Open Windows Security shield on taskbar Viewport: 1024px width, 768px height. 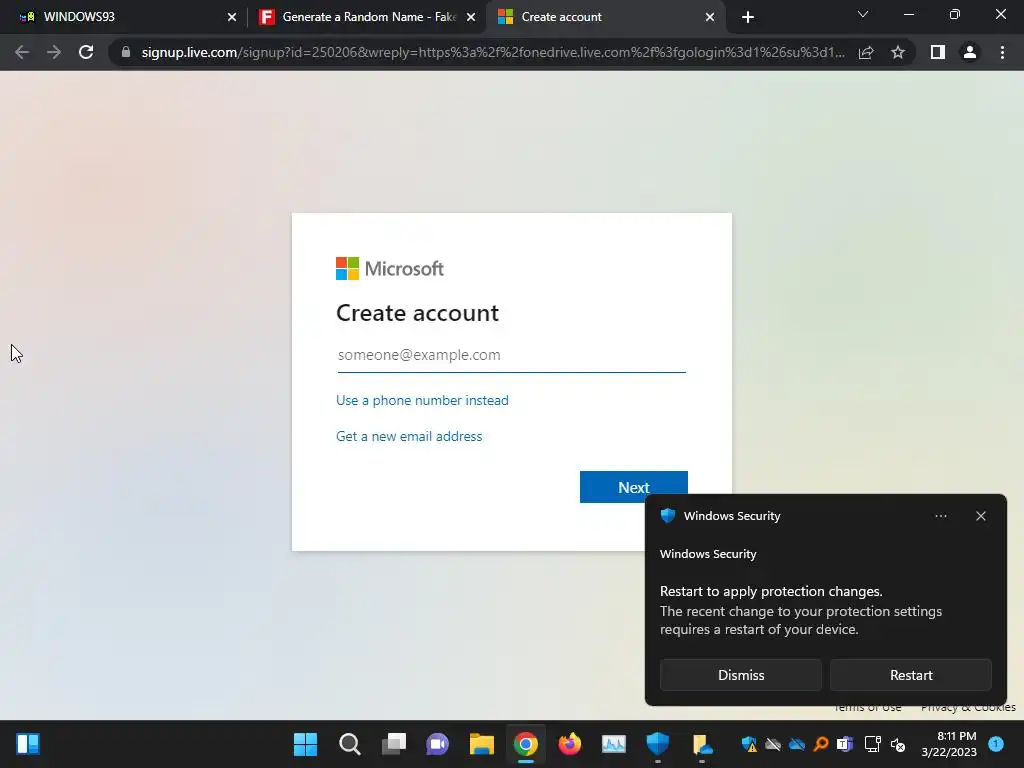658,744
